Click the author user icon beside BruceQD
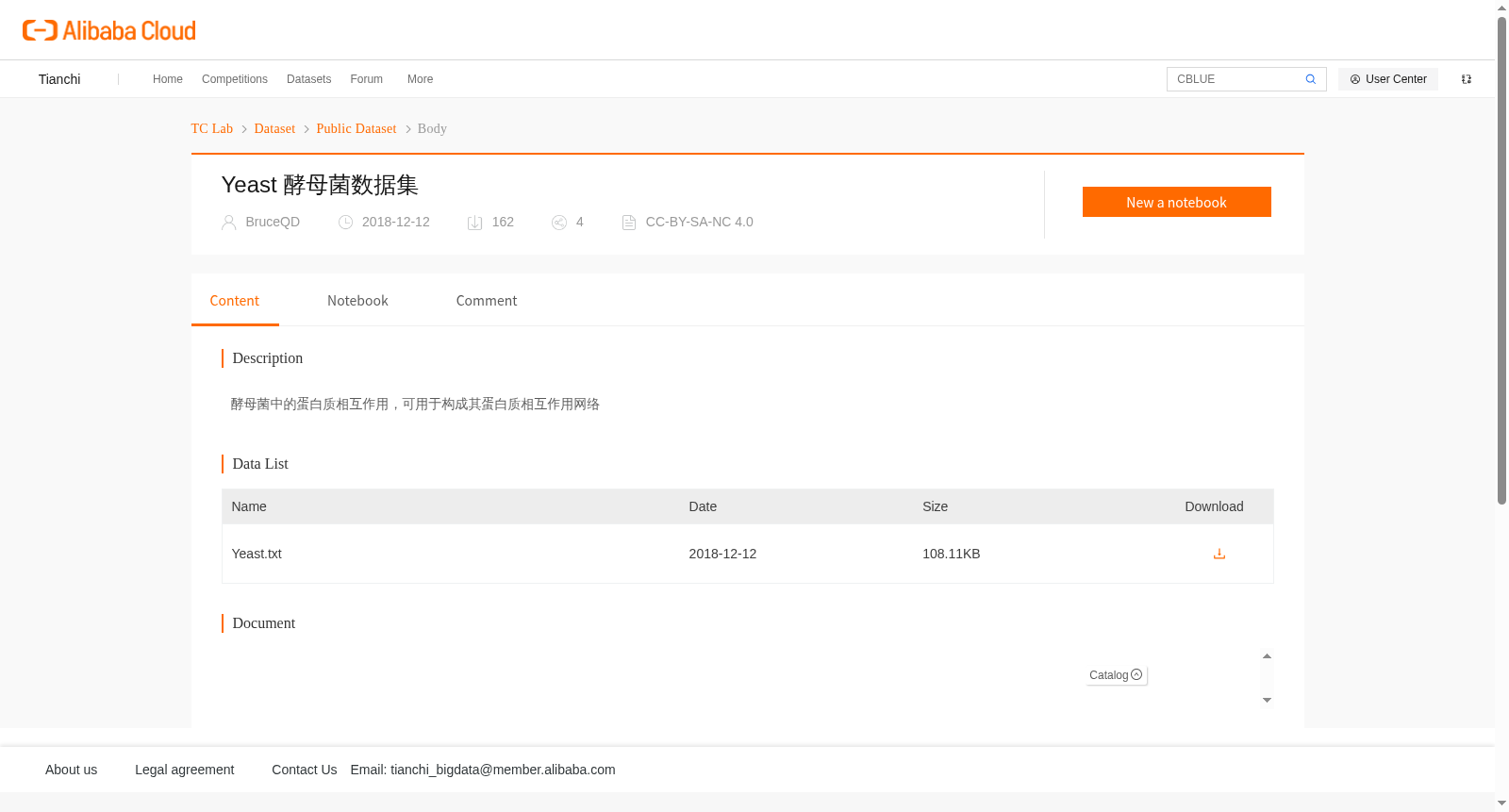Image resolution: width=1509 pixels, height=812 pixels. (x=228, y=223)
